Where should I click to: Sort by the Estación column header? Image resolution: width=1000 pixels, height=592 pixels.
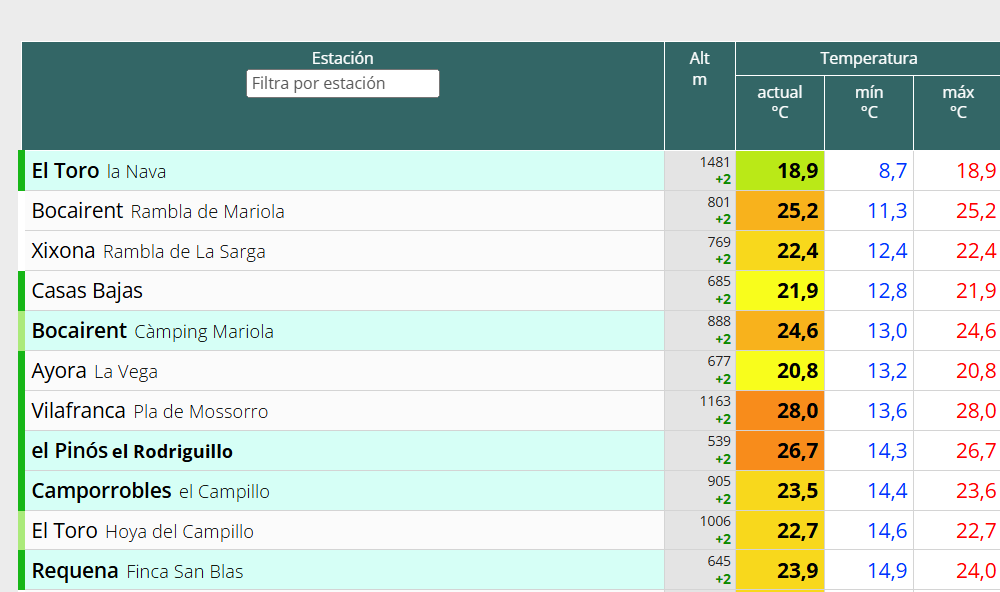point(342,58)
